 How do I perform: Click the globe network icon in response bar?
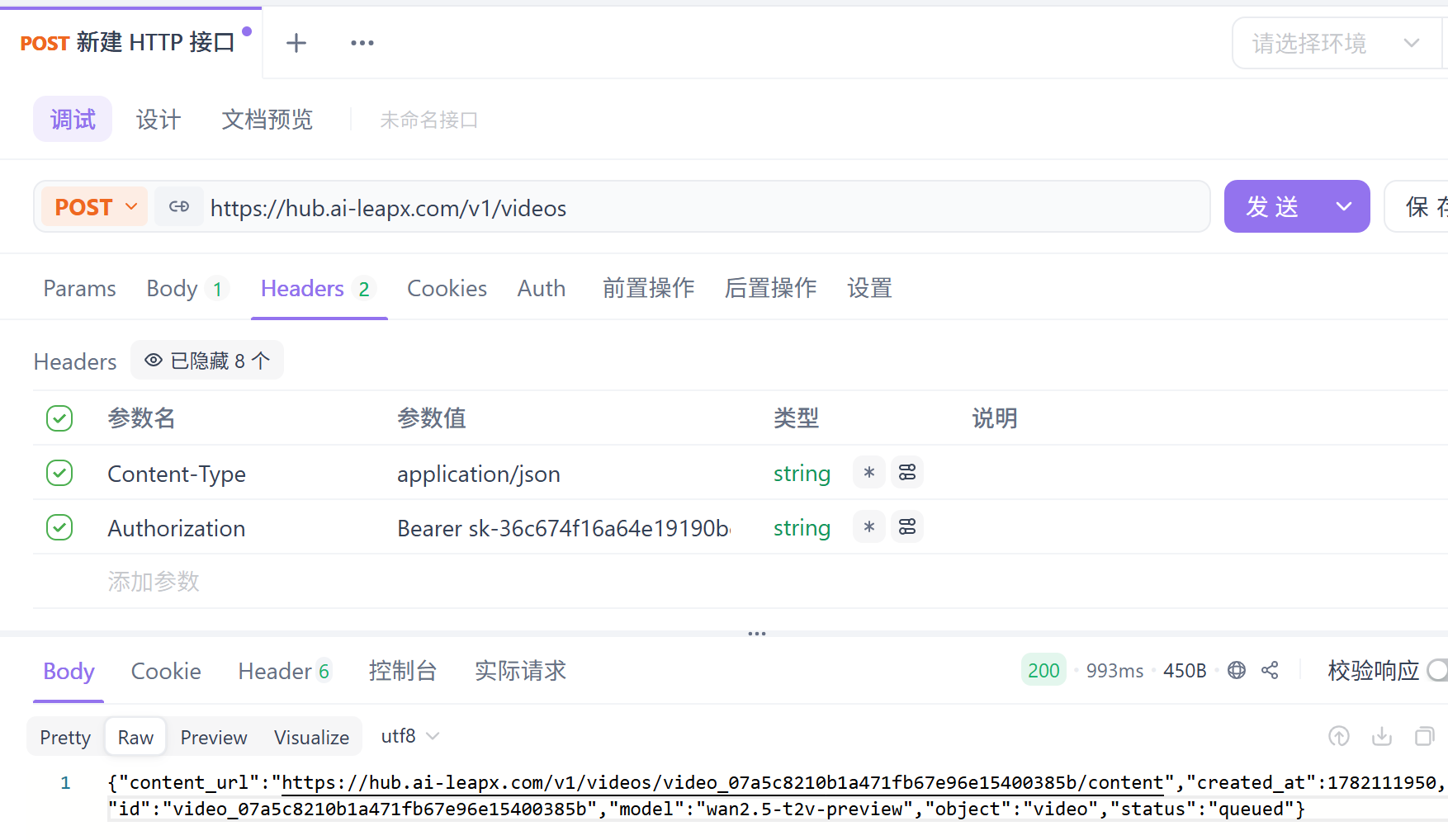point(1237,670)
